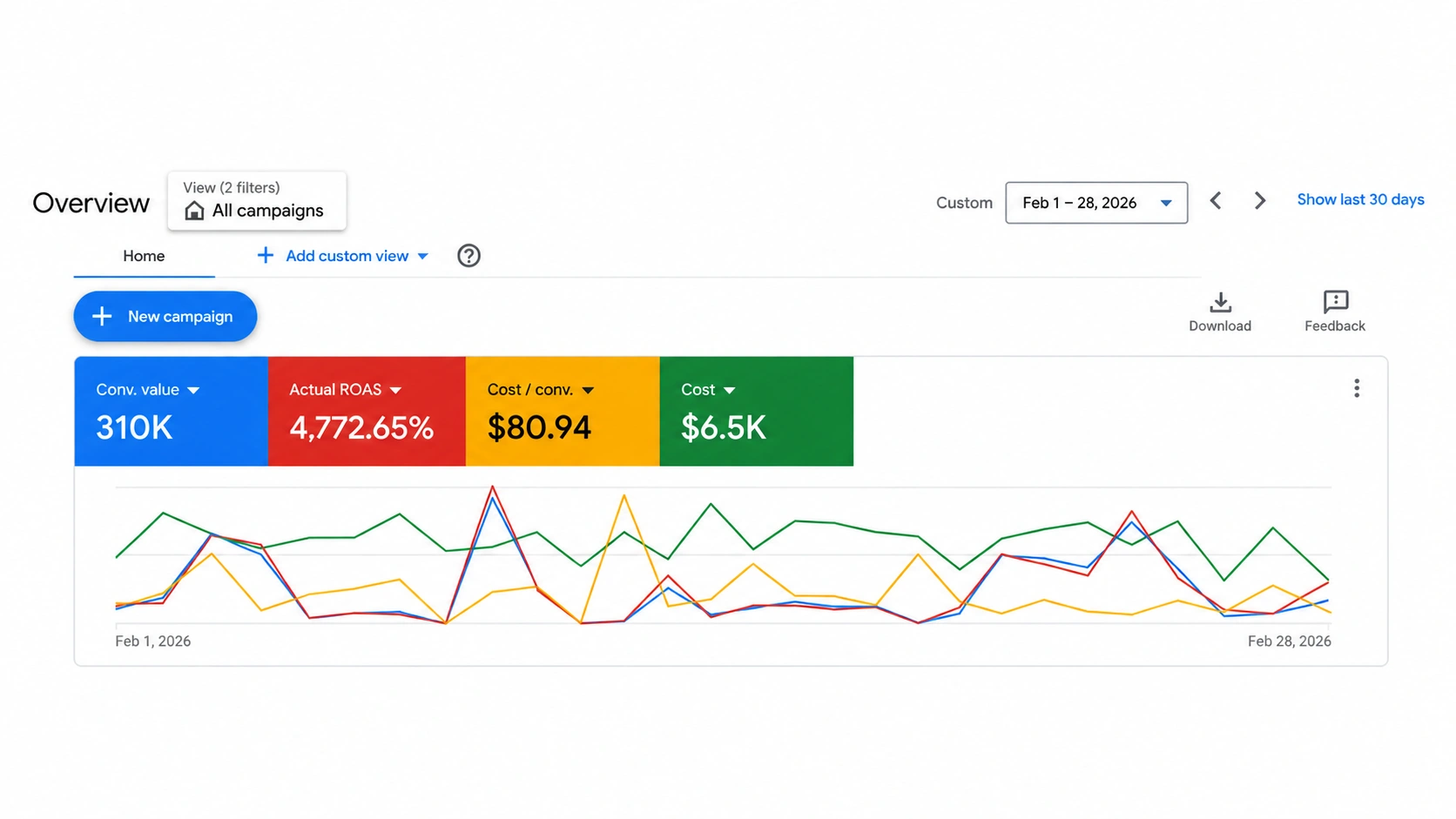Click the View (2 filters) text
Screen dimensions: 1456x819
(232, 187)
